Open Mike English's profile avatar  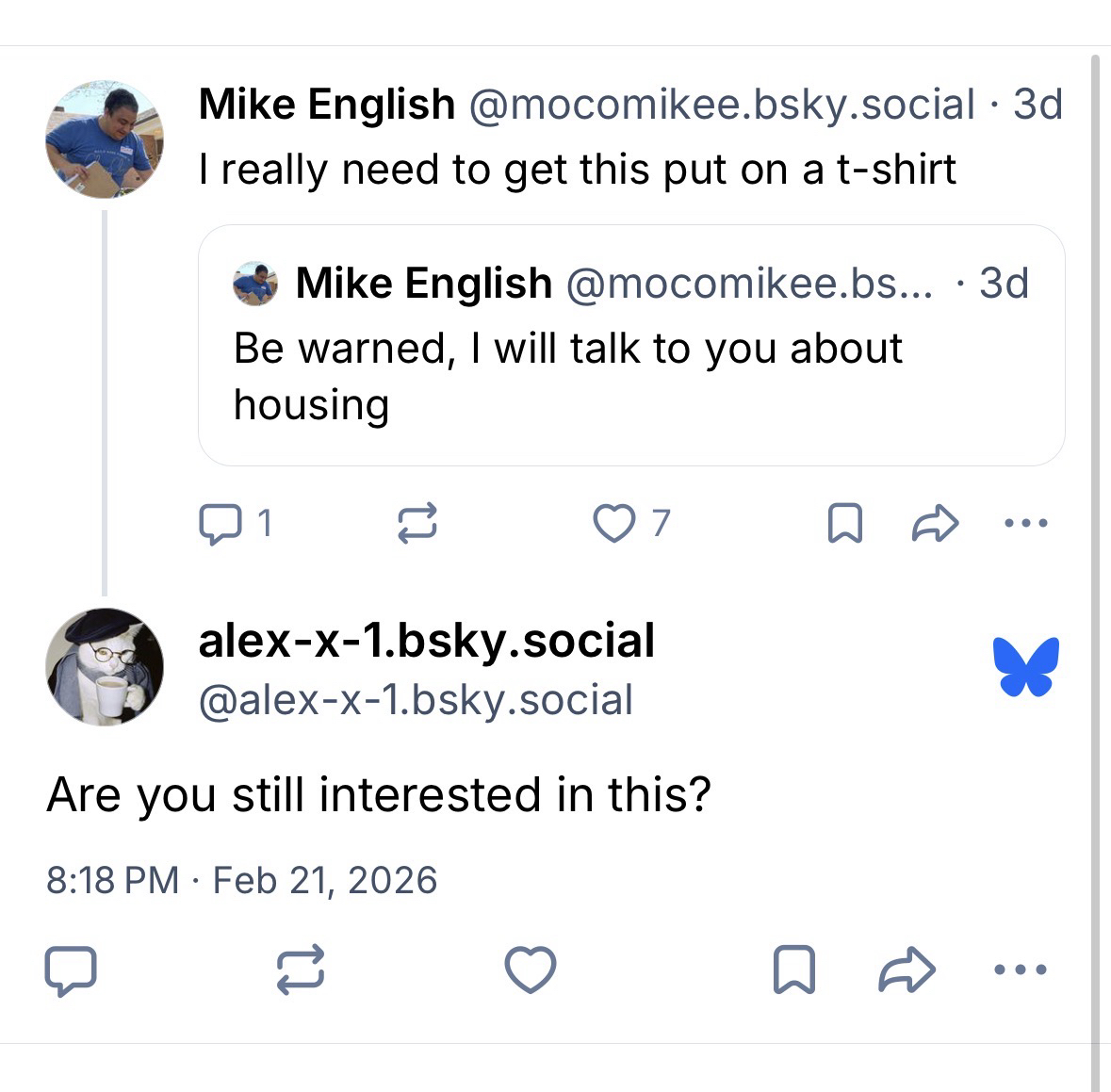point(104,139)
